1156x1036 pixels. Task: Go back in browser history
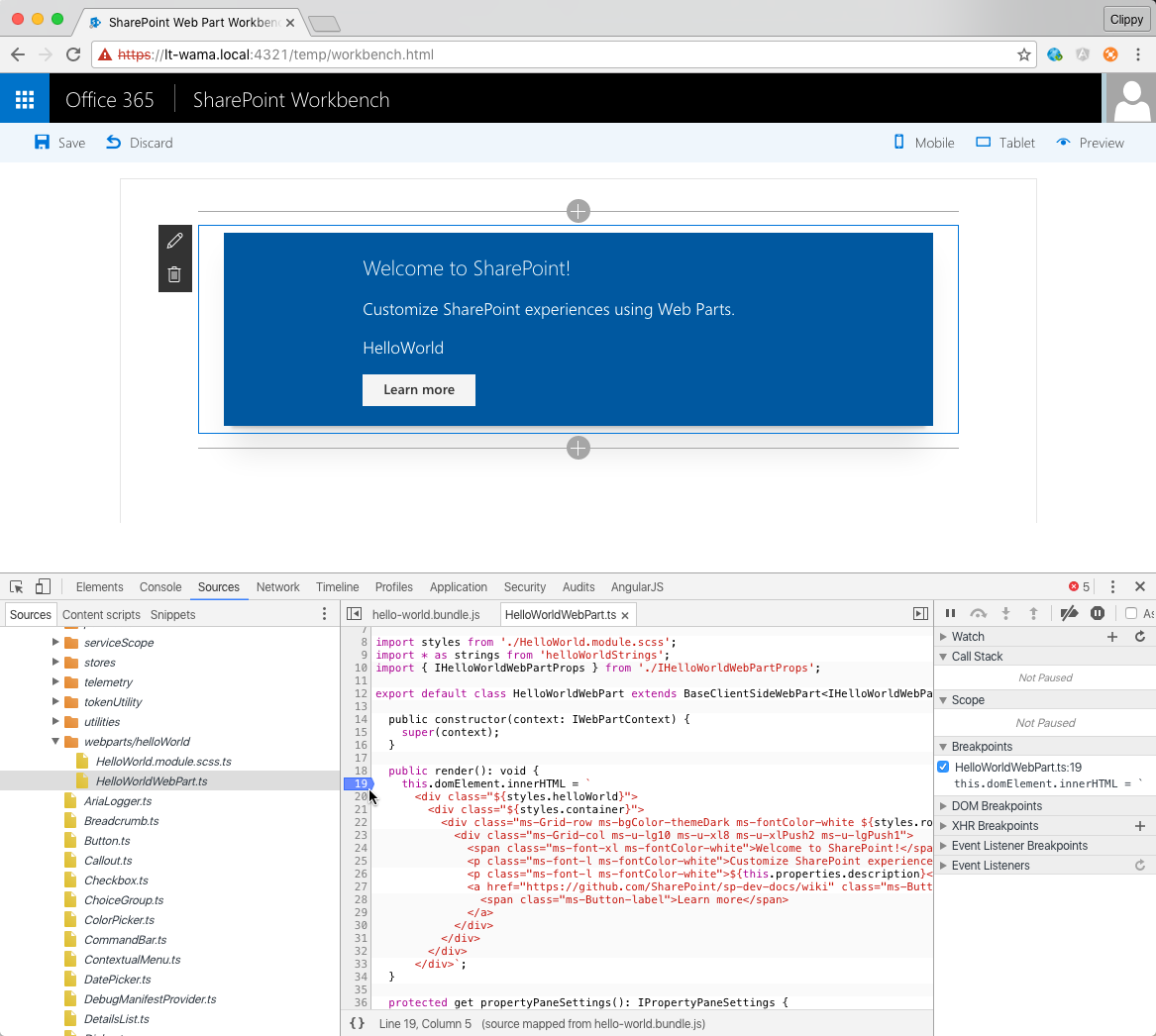tap(18, 54)
